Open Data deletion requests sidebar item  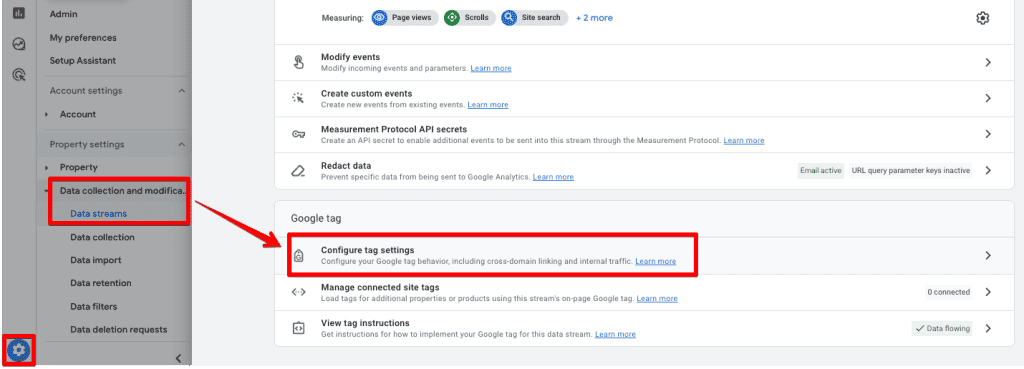pos(119,330)
